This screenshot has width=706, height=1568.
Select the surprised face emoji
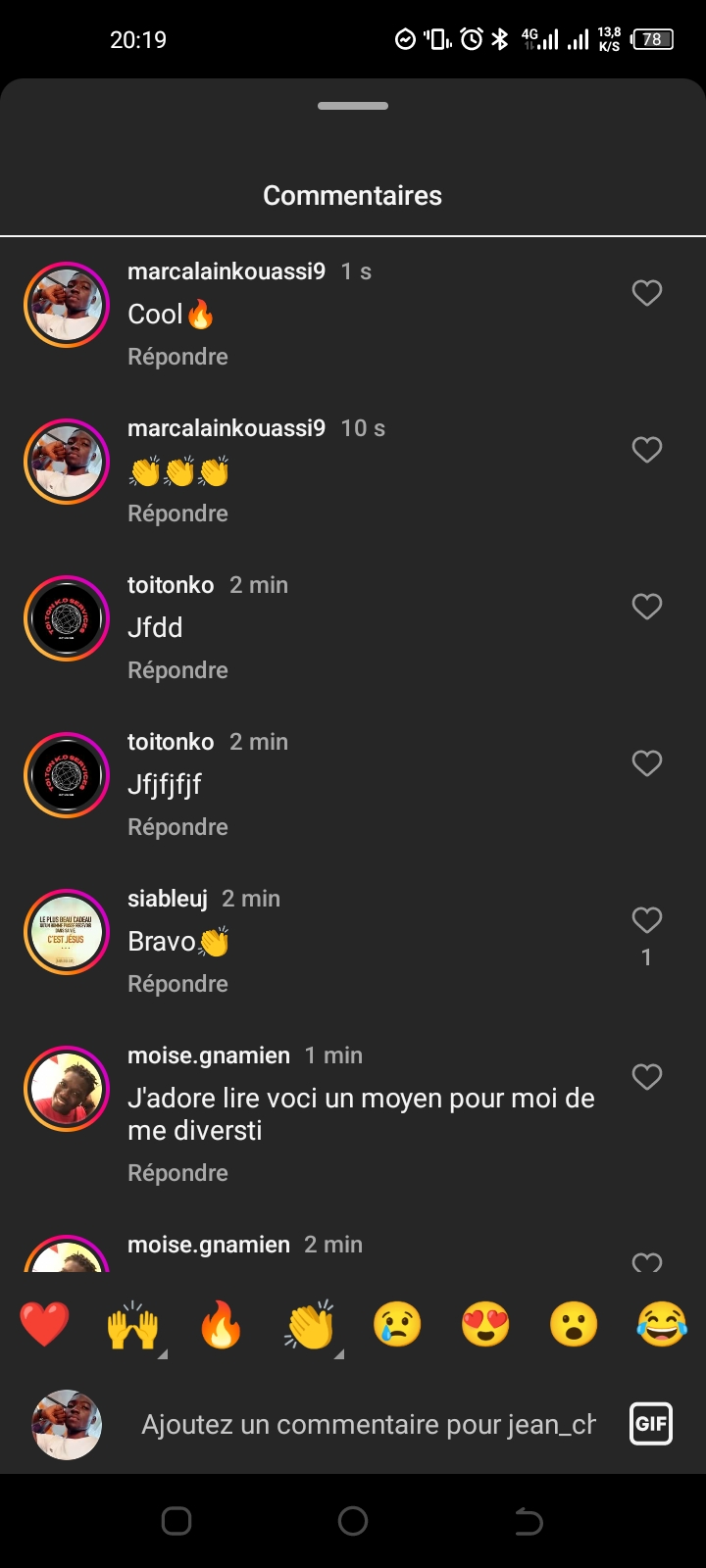[574, 1325]
